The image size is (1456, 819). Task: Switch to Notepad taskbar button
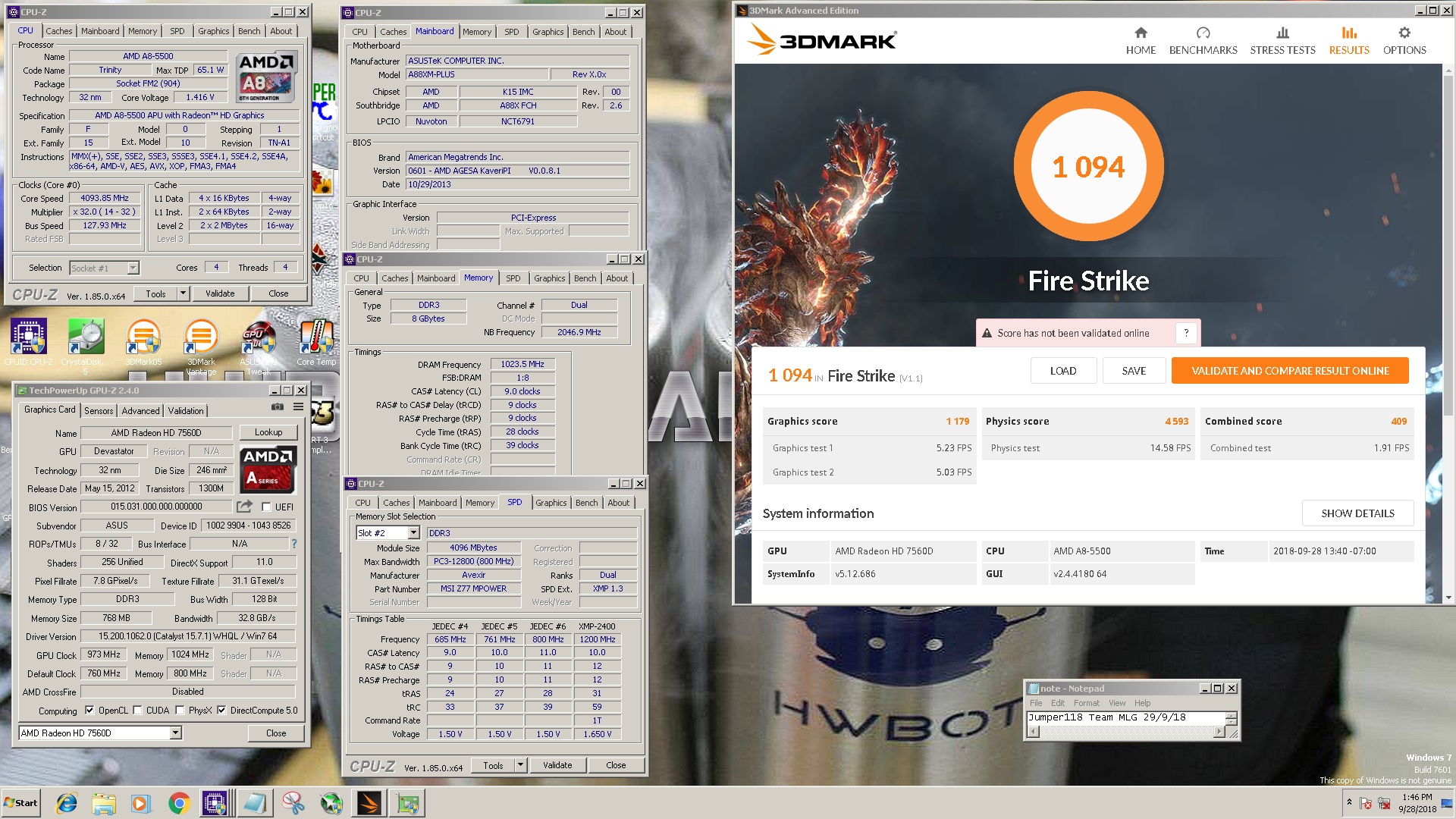click(x=254, y=803)
